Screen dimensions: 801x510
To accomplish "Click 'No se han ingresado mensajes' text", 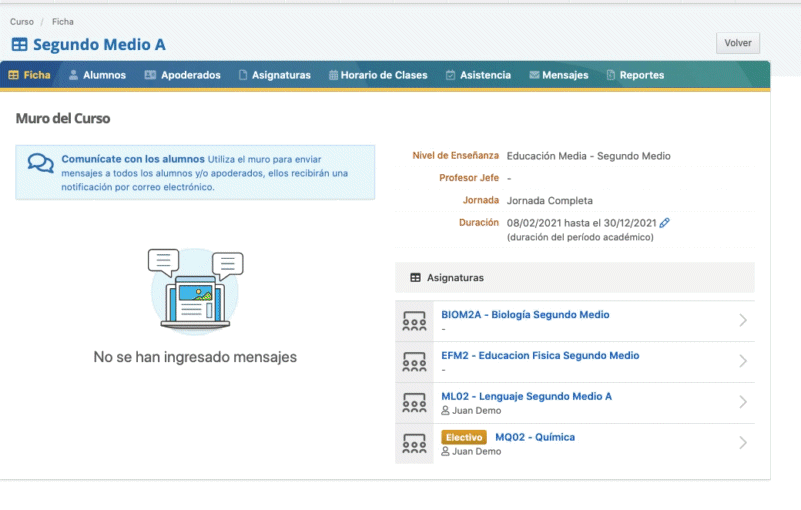I will click(x=195, y=357).
